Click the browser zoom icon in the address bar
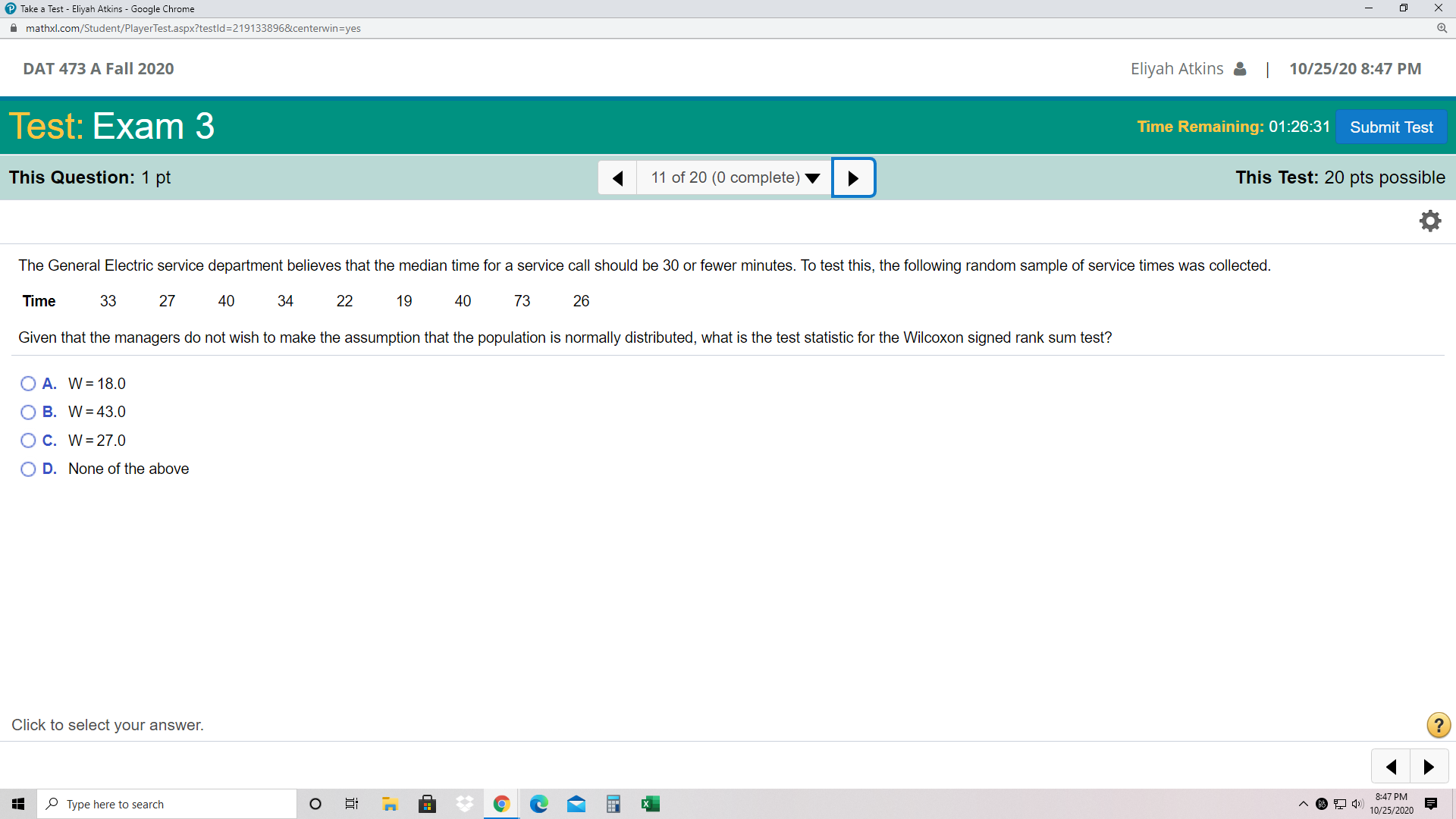 pos(1442,28)
